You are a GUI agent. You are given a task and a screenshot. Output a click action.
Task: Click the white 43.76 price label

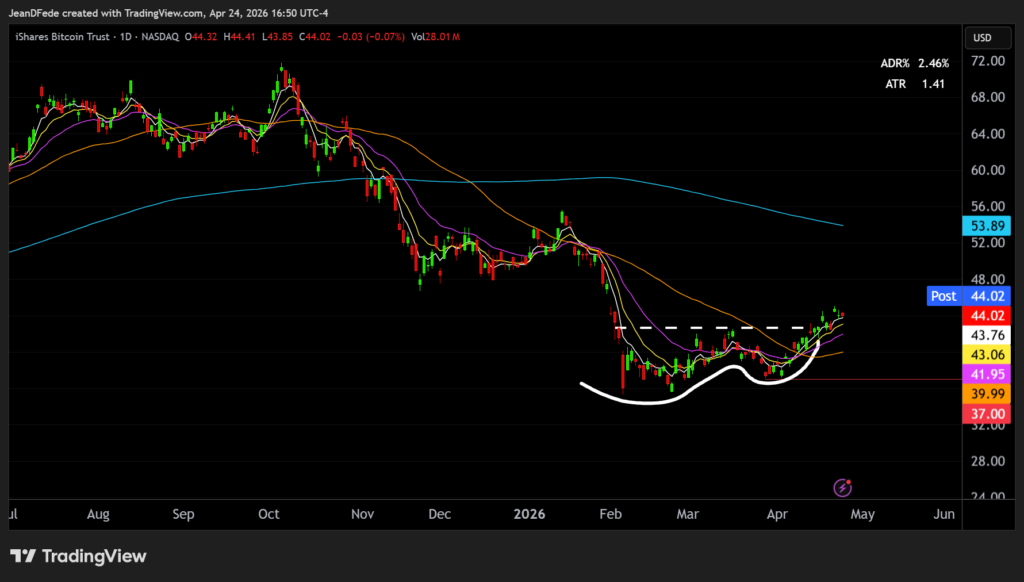pyautogui.click(x=986, y=335)
